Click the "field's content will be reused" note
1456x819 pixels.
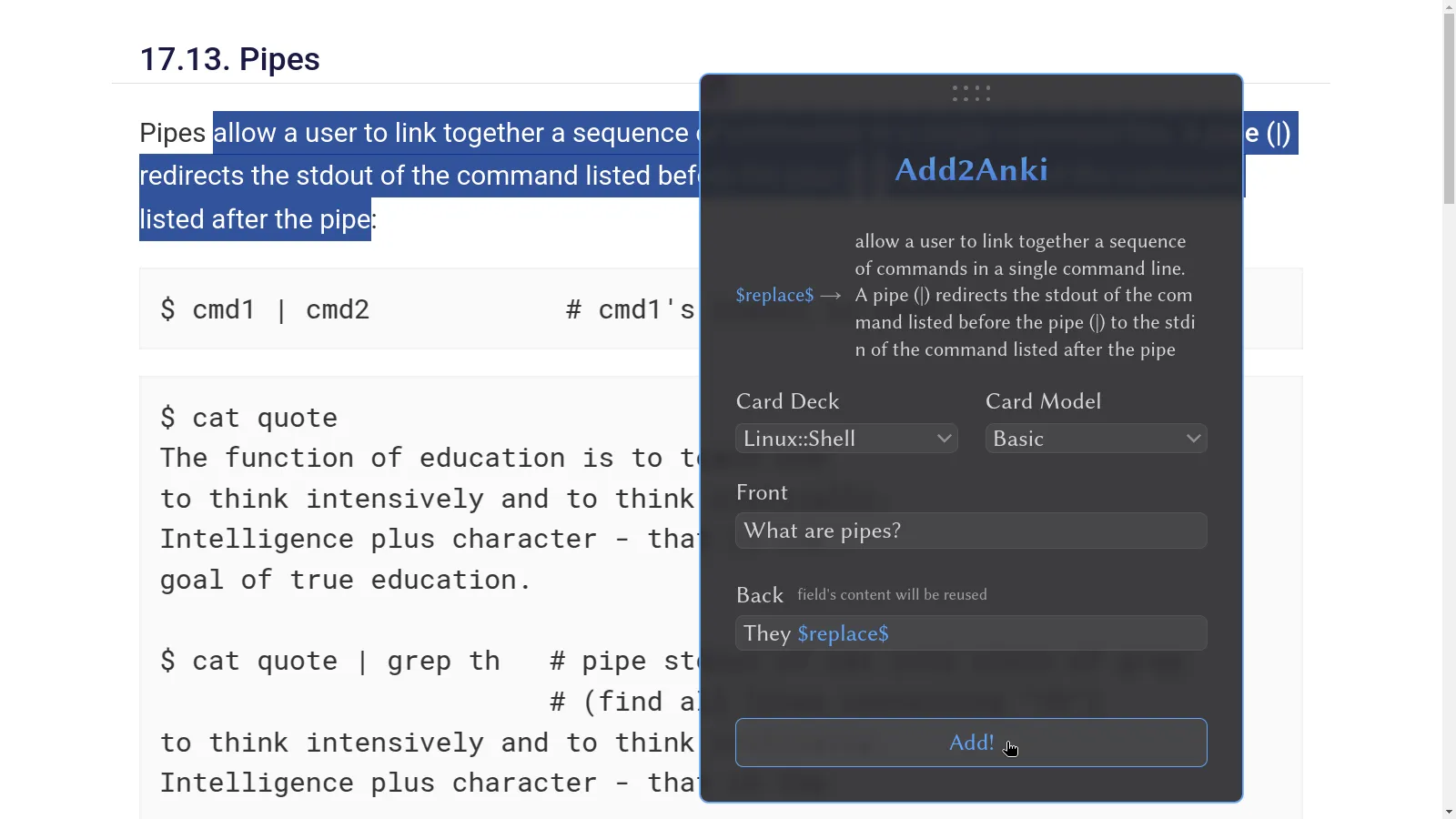(x=892, y=595)
